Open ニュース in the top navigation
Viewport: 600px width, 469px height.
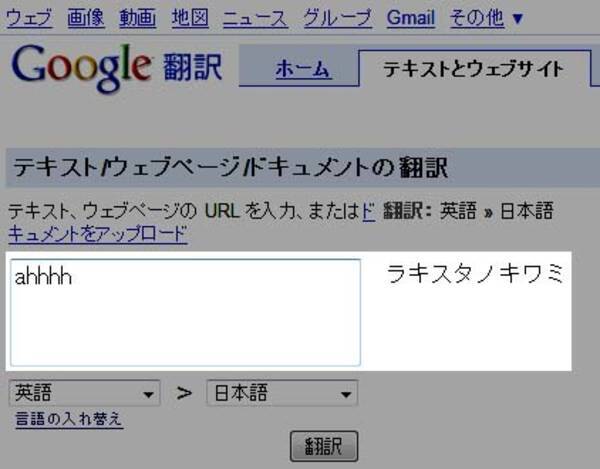[x=256, y=18]
